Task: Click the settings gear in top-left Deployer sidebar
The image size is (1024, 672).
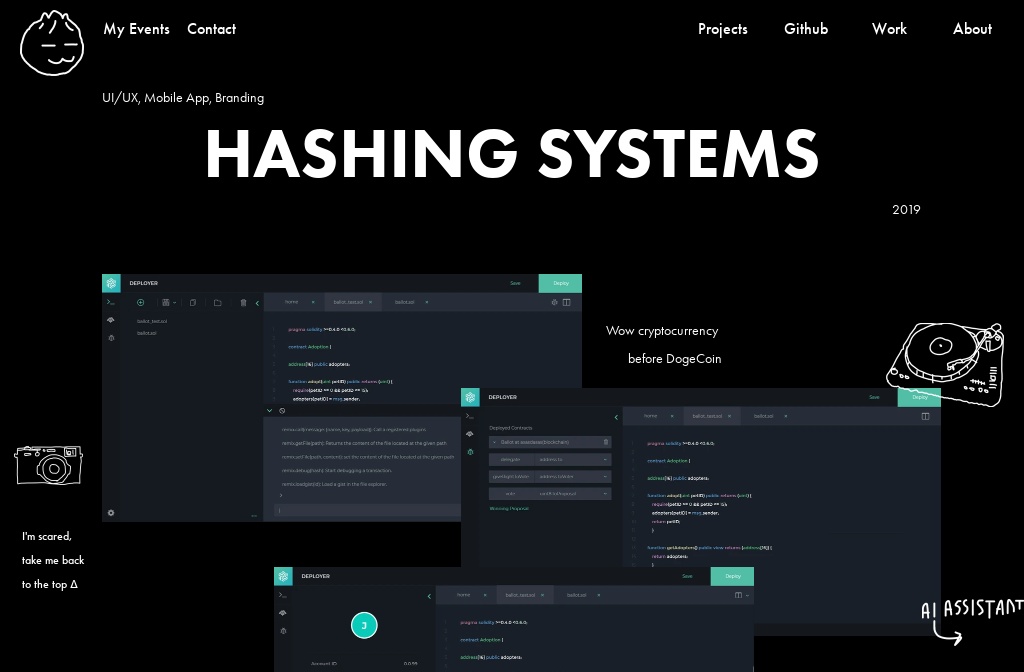Action: [111, 513]
